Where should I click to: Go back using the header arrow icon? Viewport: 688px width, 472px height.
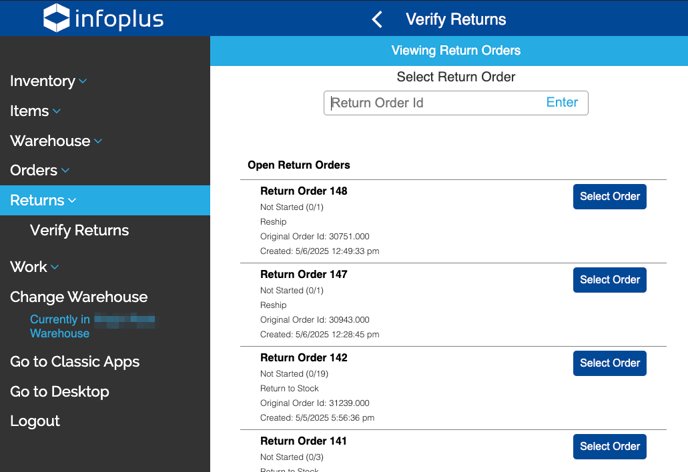coord(377,19)
